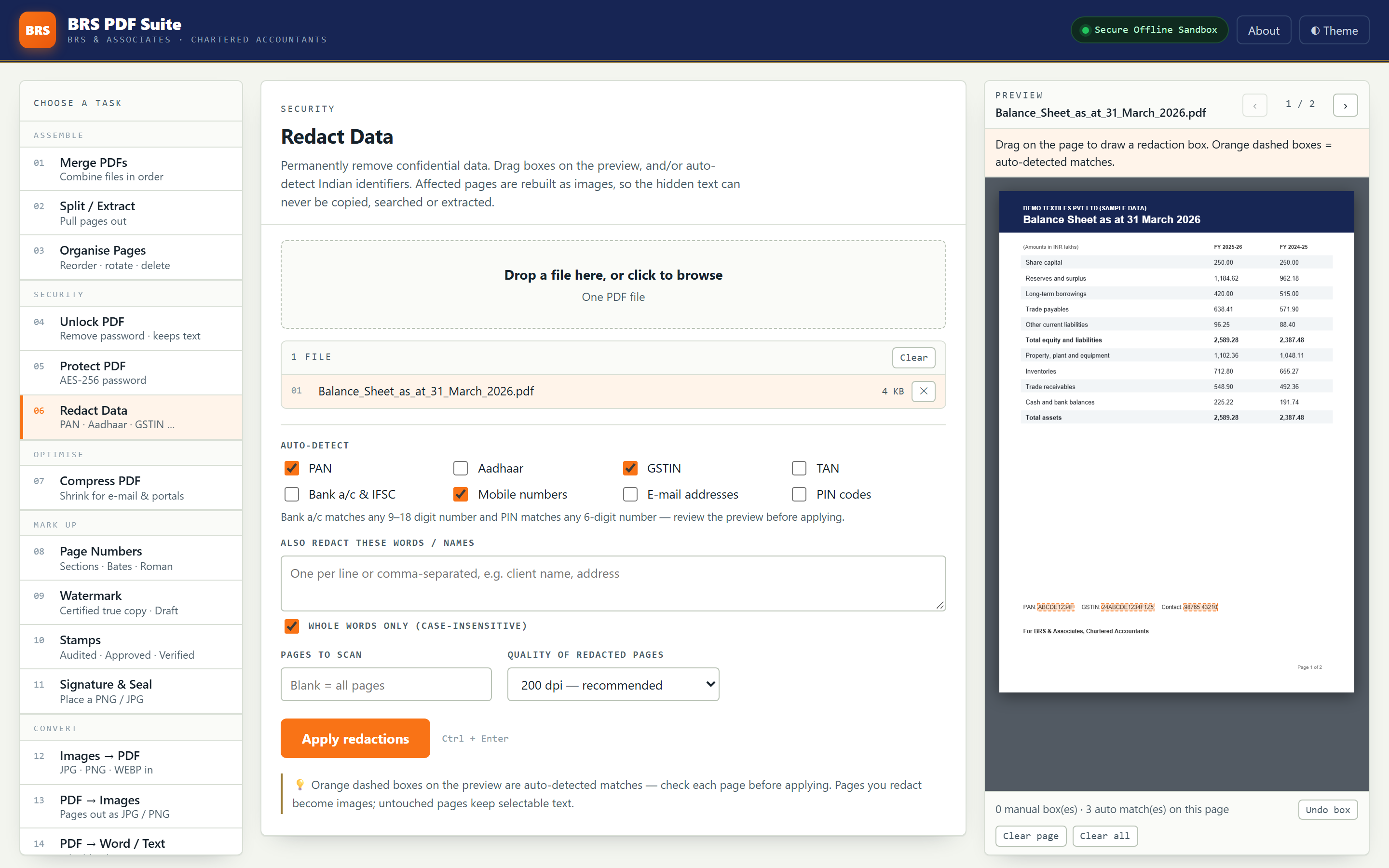The height and width of the screenshot is (868, 1389).
Task: Open the redacted pages quality dropdown
Action: click(x=613, y=684)
